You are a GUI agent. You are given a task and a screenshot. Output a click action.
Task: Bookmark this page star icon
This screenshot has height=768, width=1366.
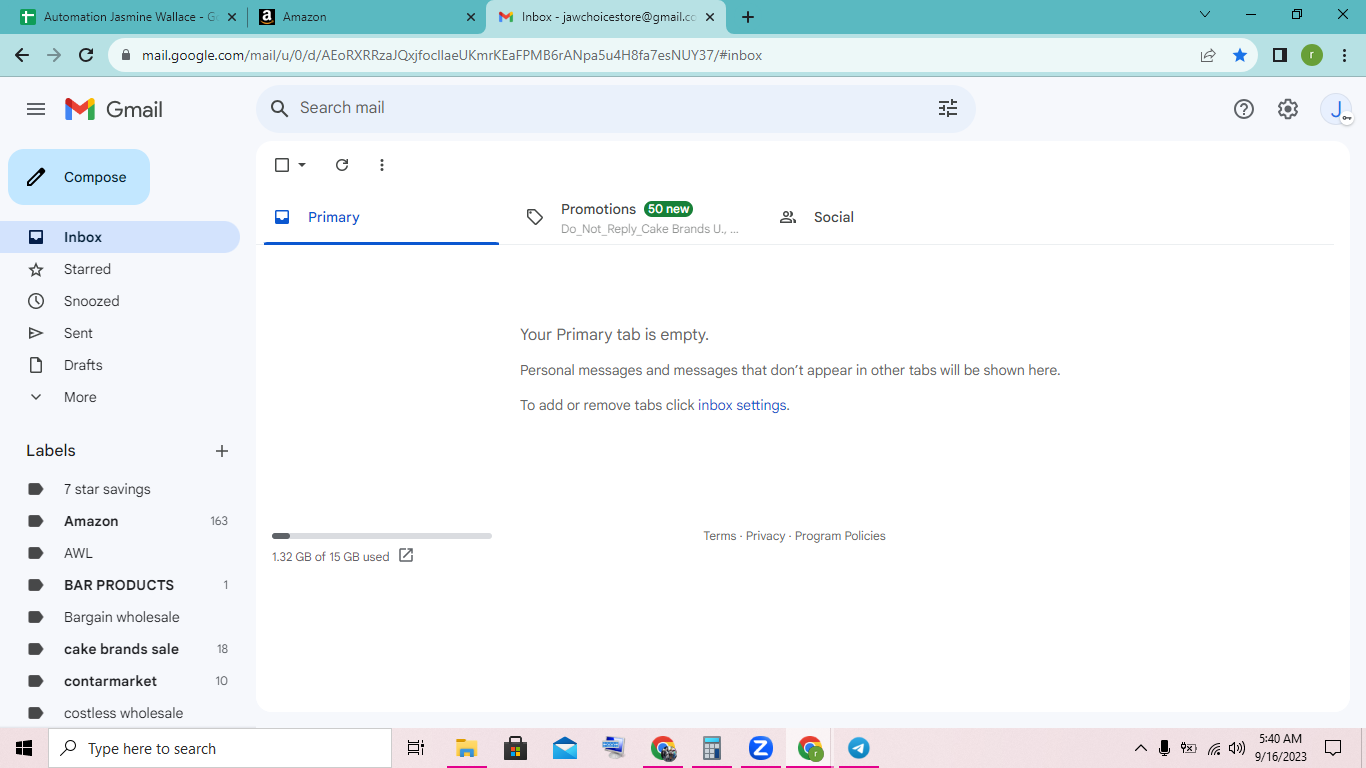click(x=1240, y=55)
